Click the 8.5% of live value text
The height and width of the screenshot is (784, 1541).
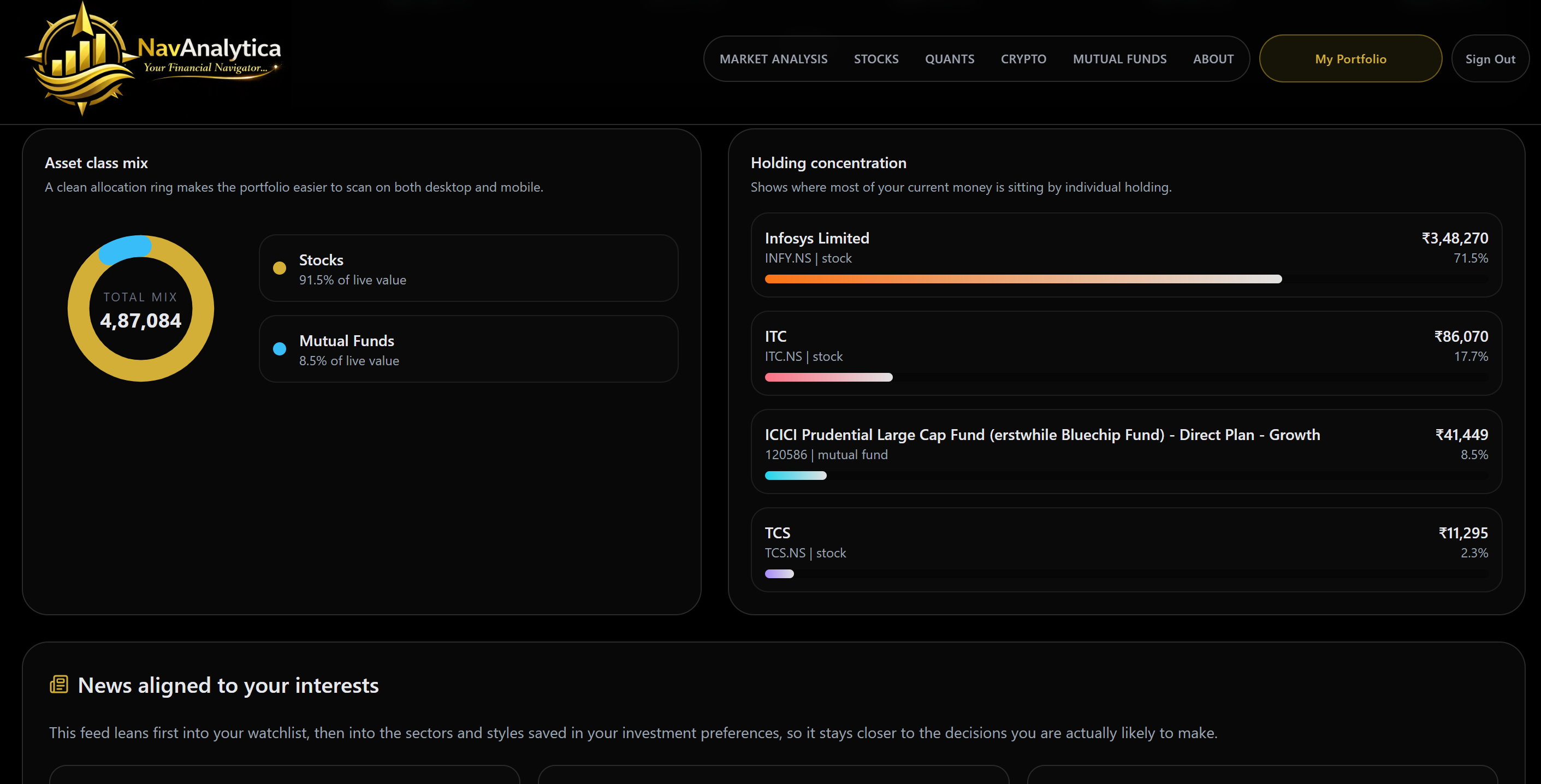(x=349, y=360)
